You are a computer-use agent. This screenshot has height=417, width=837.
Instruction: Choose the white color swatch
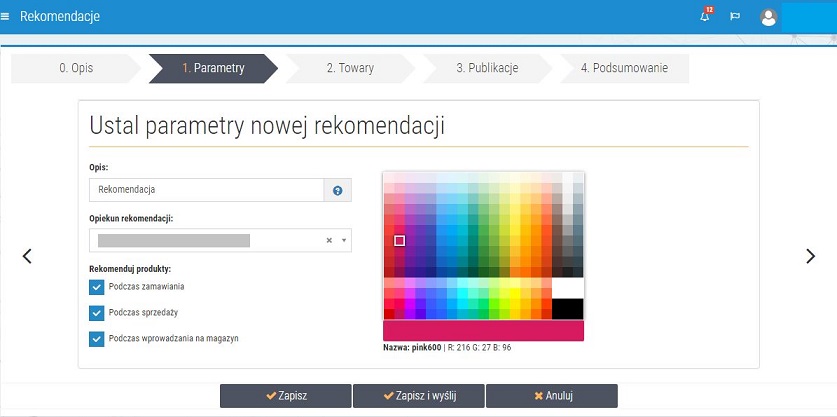click(x=567, y=288)
